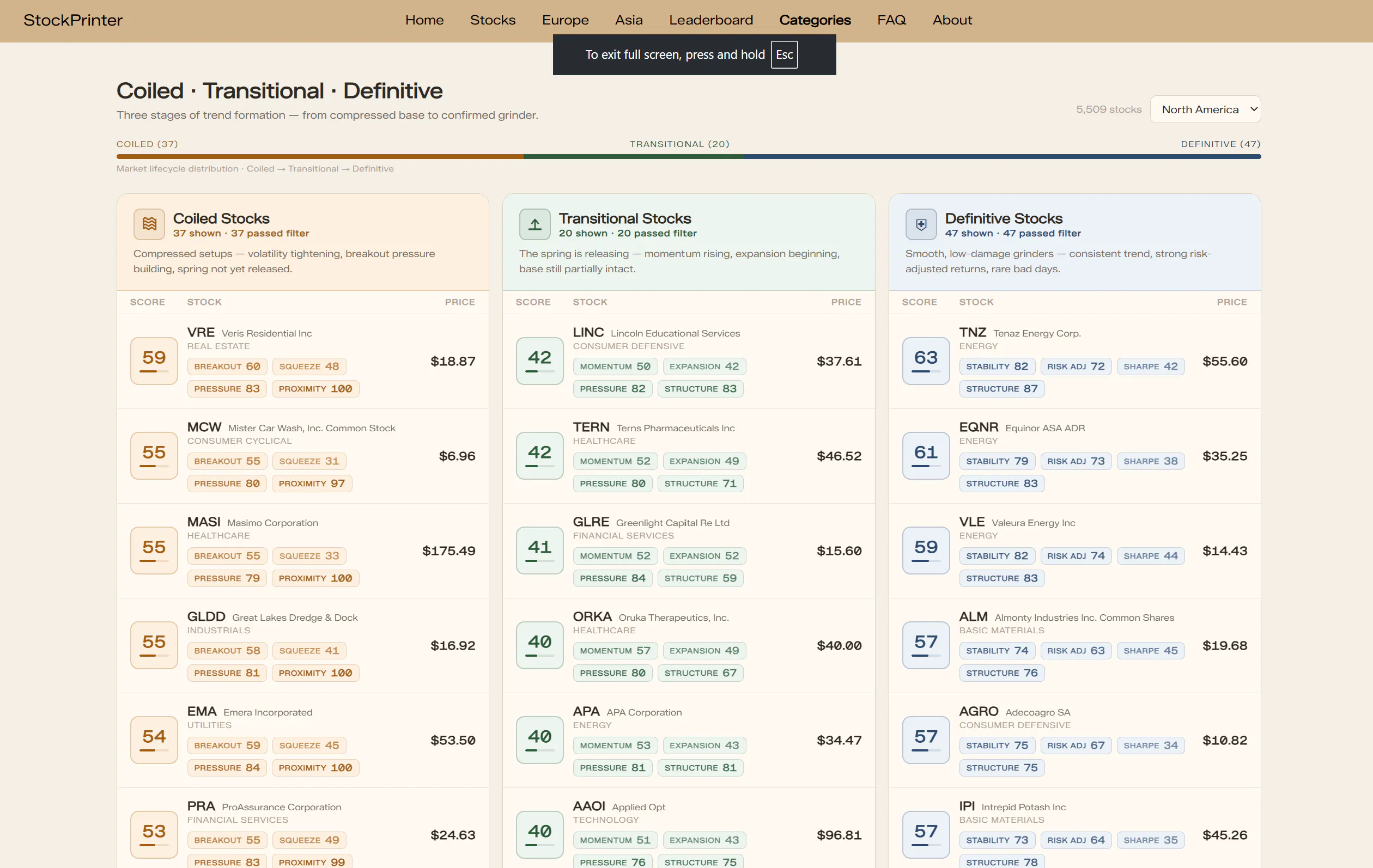Open the LINC Lincoln Educational Services stock
This screenshot has height=868, width=1373.
pos(689,362)
